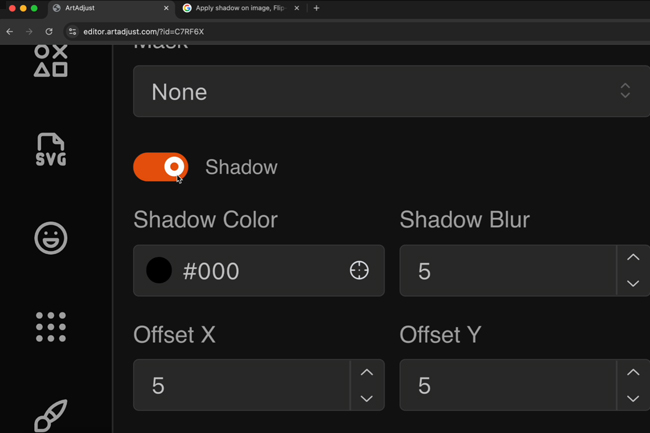Click the Shadow Blur label
Viewport: 650px width, 433px height.
465,220
